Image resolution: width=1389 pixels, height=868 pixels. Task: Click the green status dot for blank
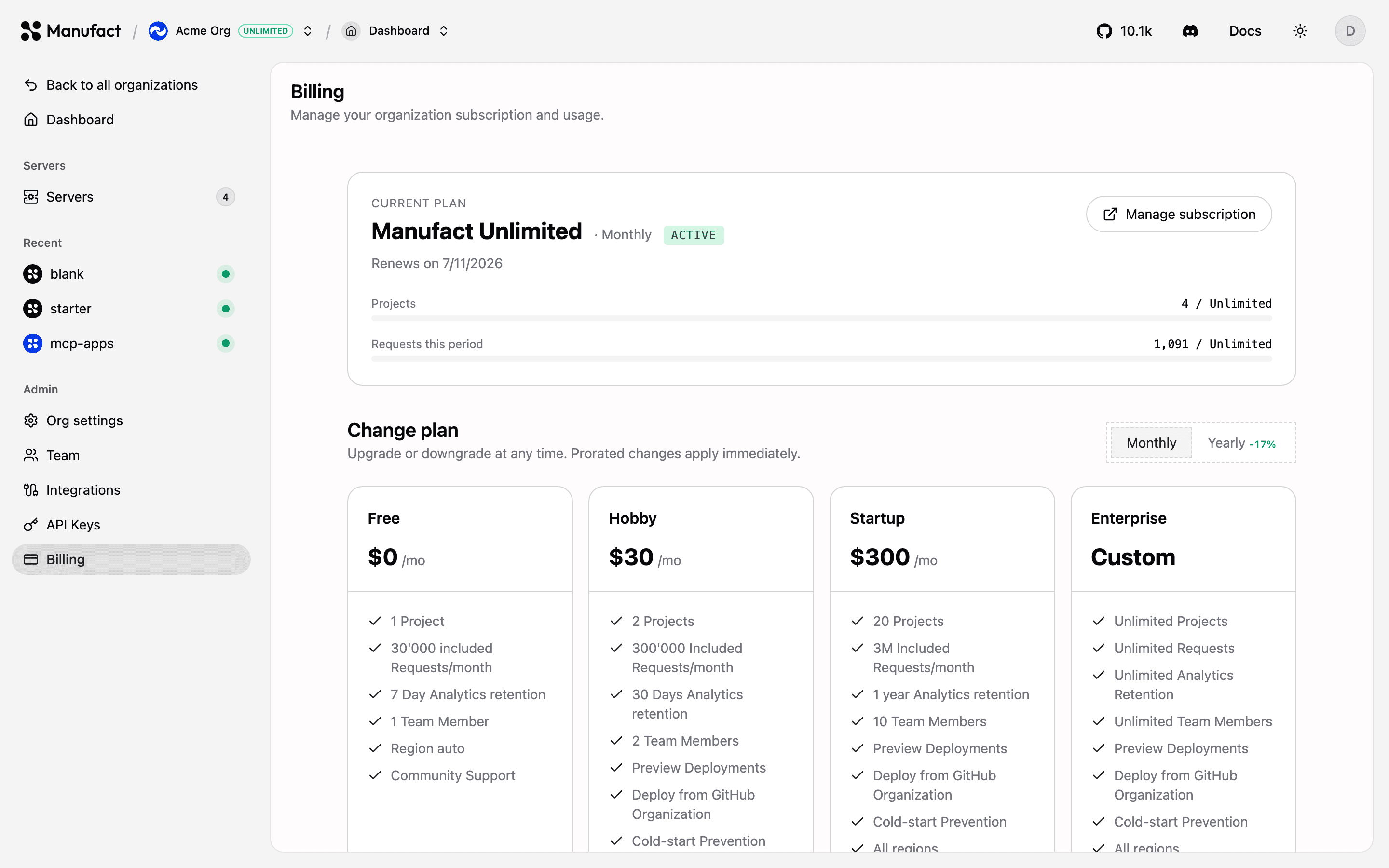pos(226,274)
